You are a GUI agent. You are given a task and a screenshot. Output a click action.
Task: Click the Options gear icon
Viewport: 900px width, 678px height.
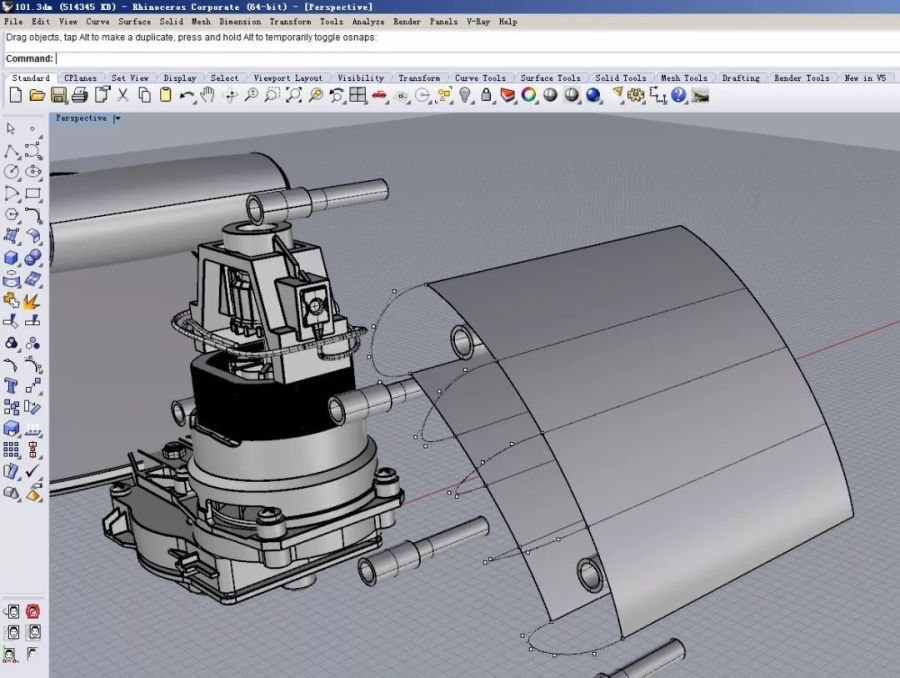coord(634,95)
